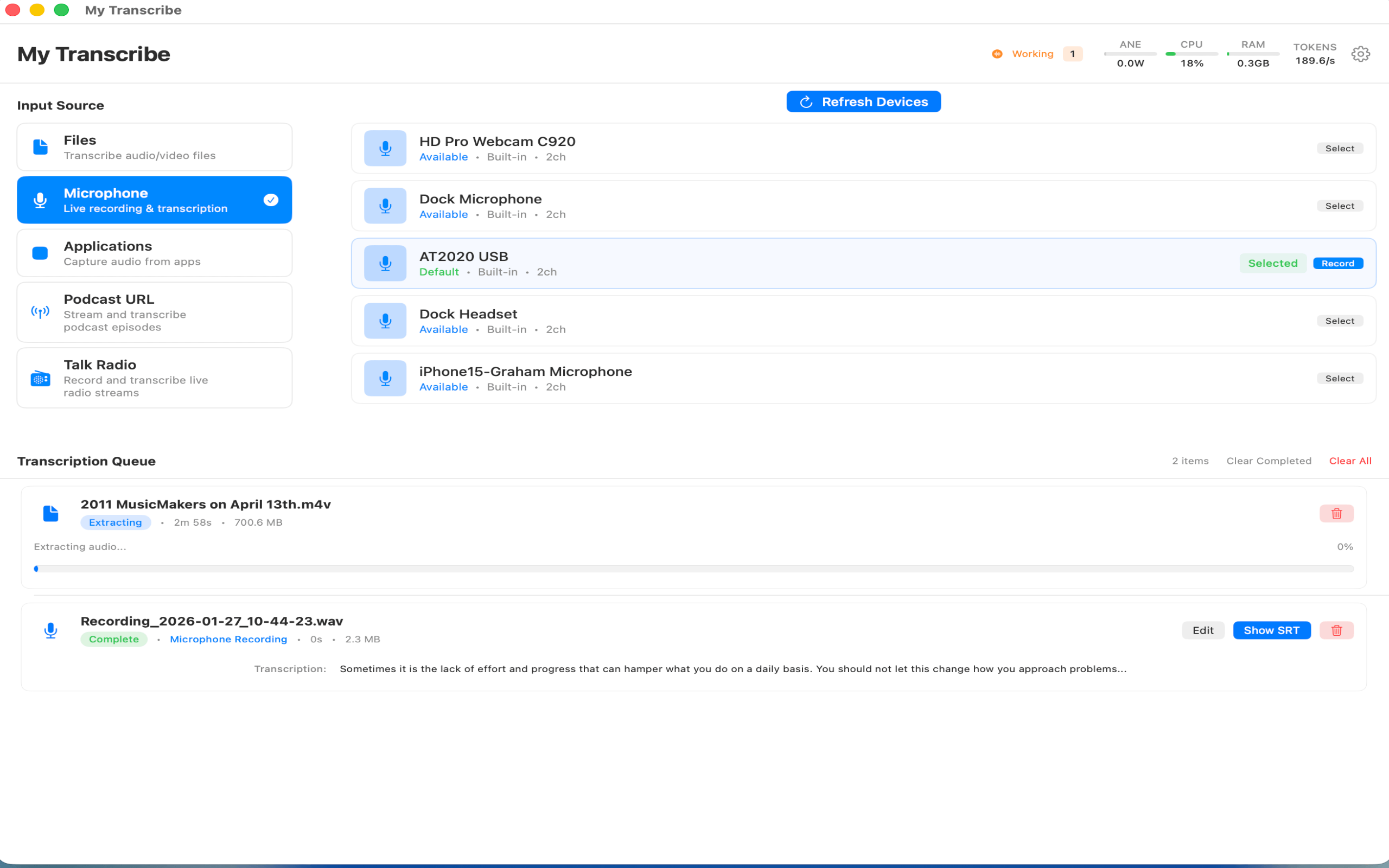Open the settings gear icon

tap(1360, 53)
